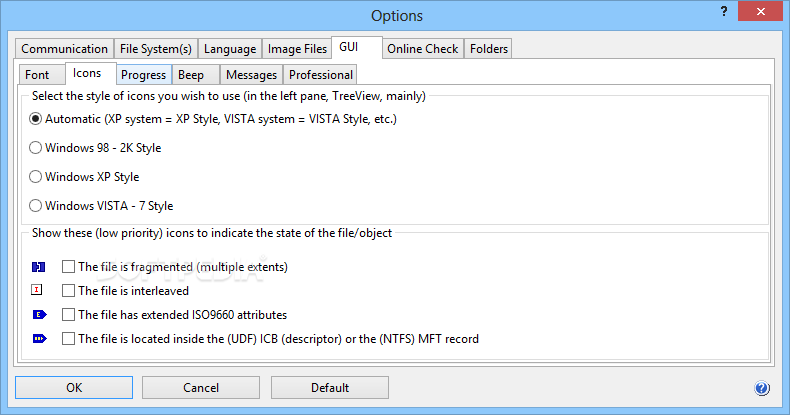The image size is (790, 415).
Task: Select the Windows 98 - 2K Style option
Action: [36, 148]
